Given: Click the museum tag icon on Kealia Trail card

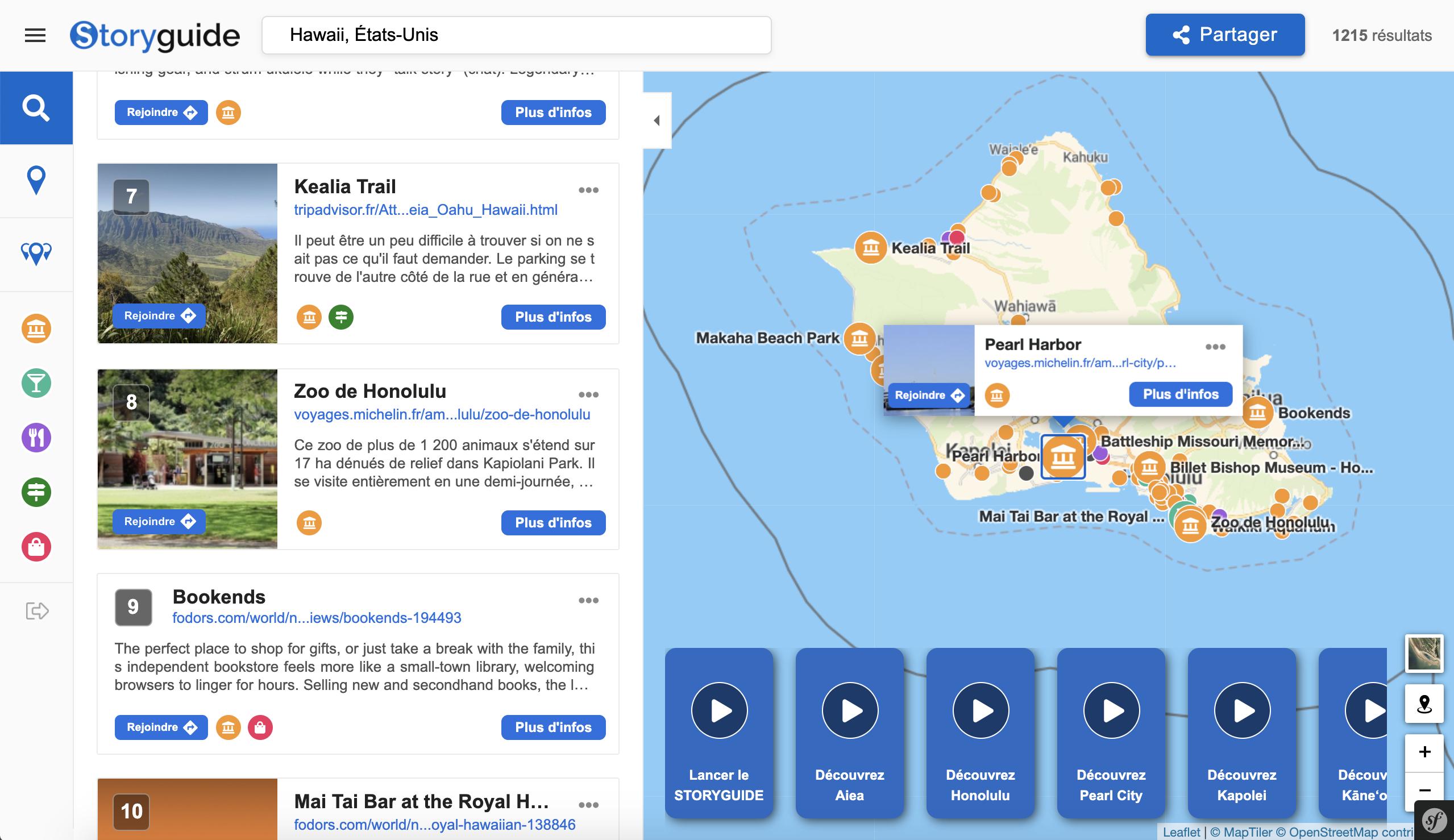Looking at the screenshot, I should pos(309,317).
